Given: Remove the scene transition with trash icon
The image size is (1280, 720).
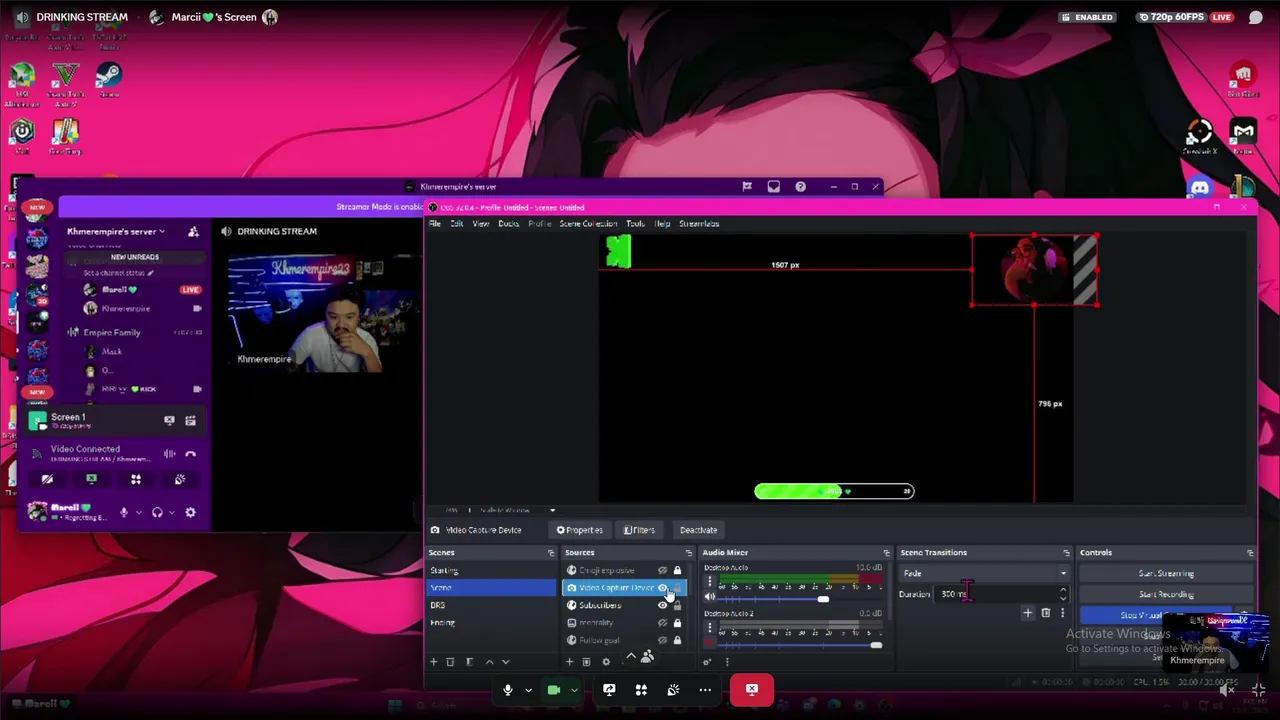Looking at the screenshot, I should pos(1046,613).
